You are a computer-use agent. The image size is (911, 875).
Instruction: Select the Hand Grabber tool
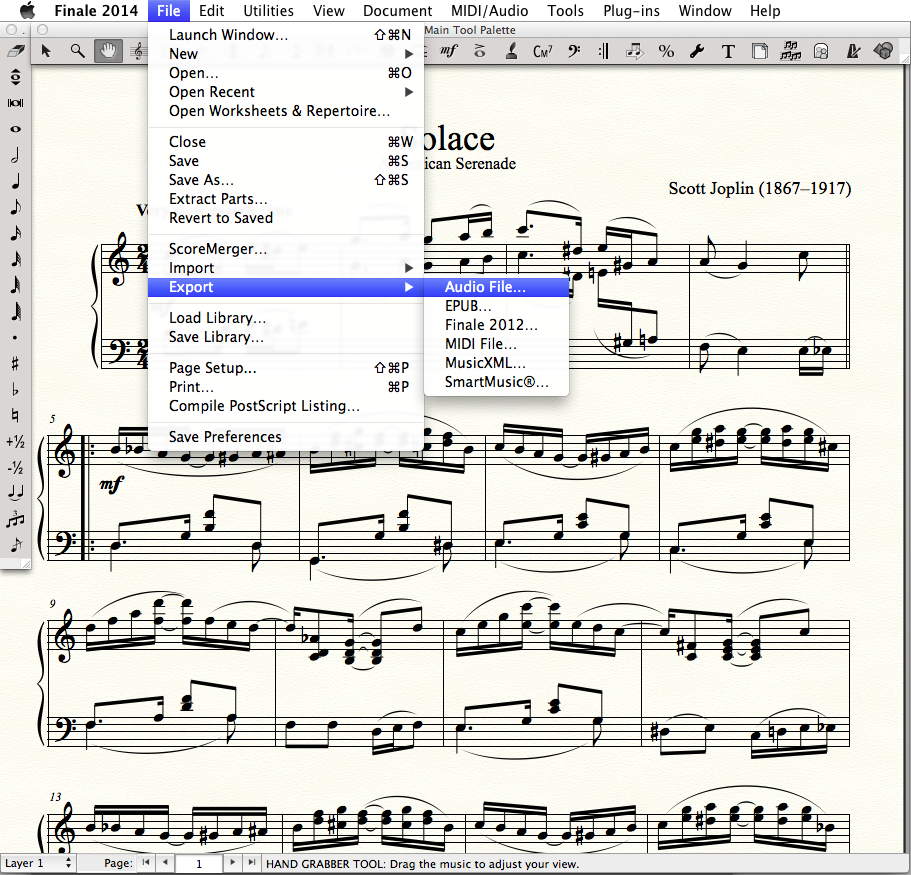[108, 51]
